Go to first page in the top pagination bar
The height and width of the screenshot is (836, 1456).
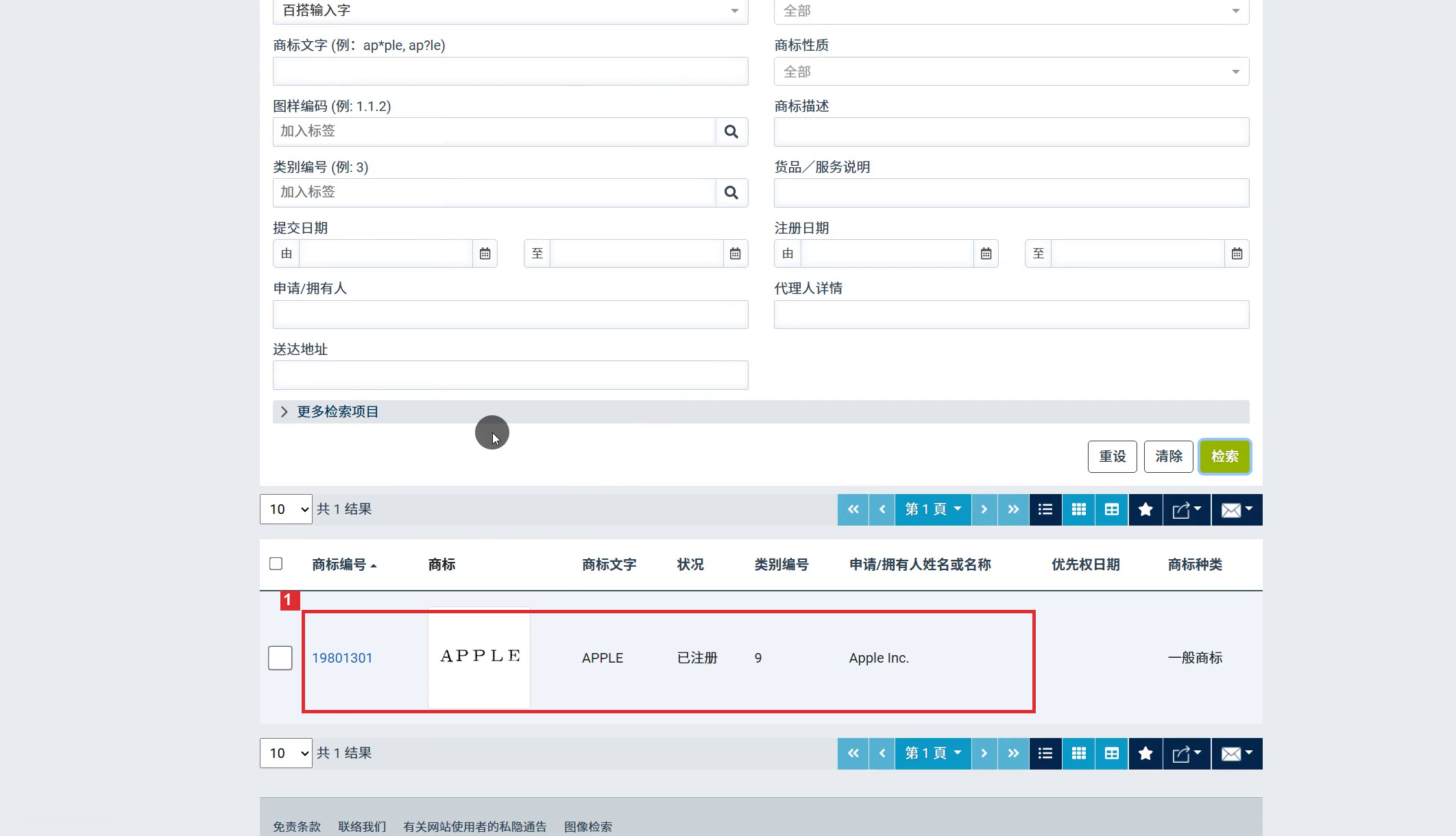point(853,510)
